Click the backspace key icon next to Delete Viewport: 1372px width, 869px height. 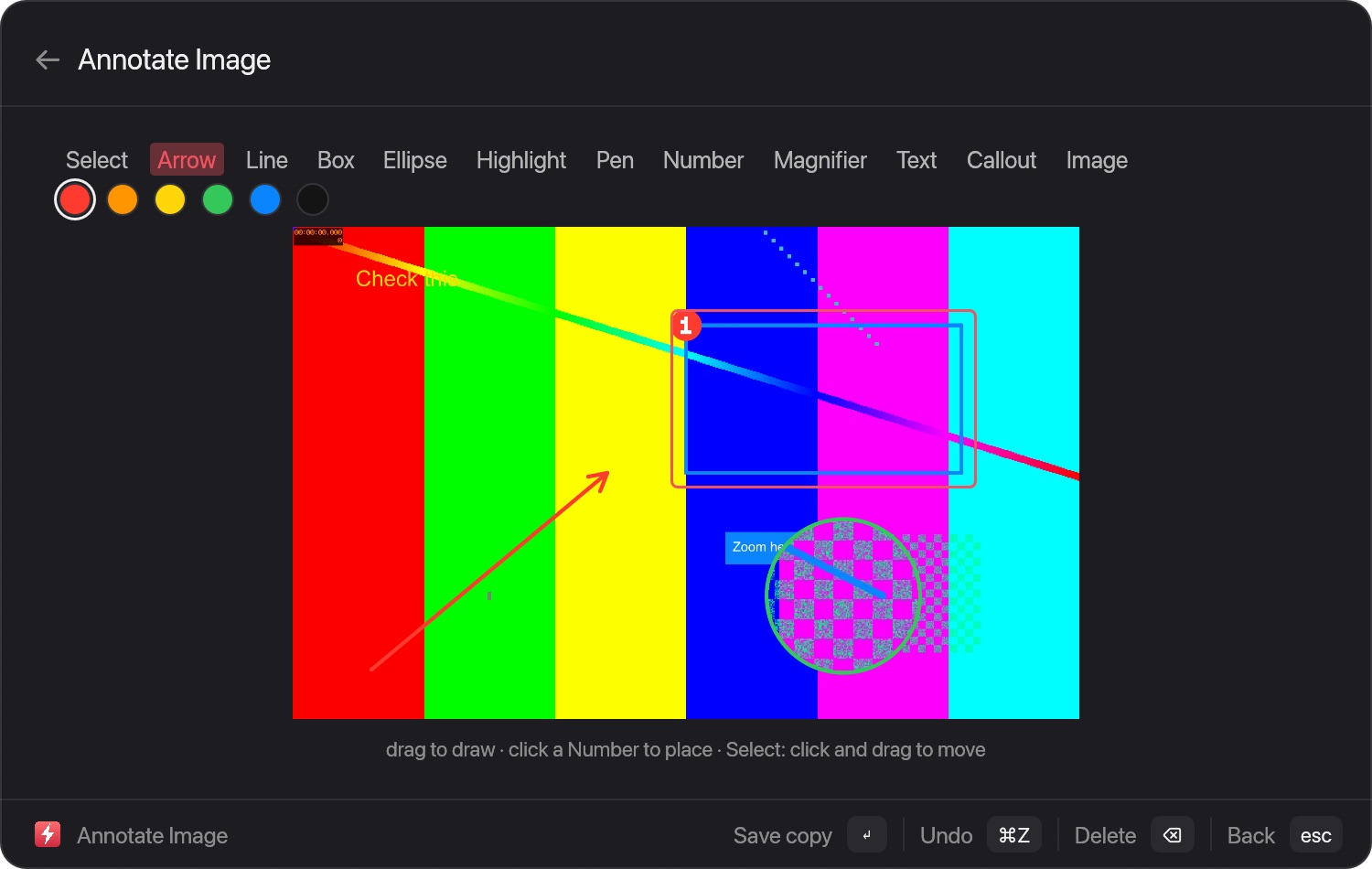click(1172, 835)
